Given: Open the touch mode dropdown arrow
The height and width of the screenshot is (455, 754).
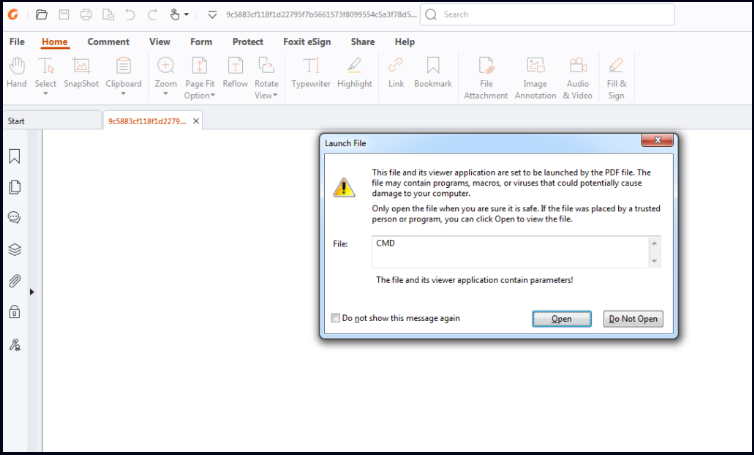Looking at the screenshot, I should (187, 14).
